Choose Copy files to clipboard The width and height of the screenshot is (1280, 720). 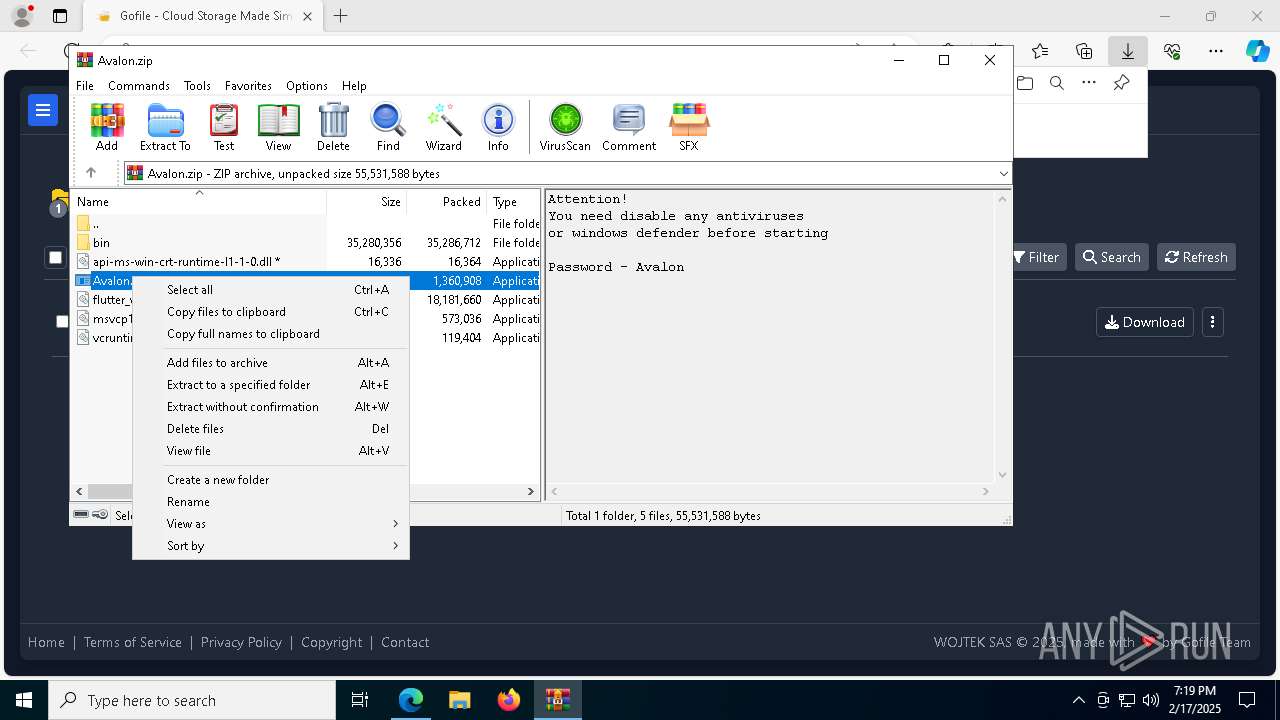tap(270, 312)
